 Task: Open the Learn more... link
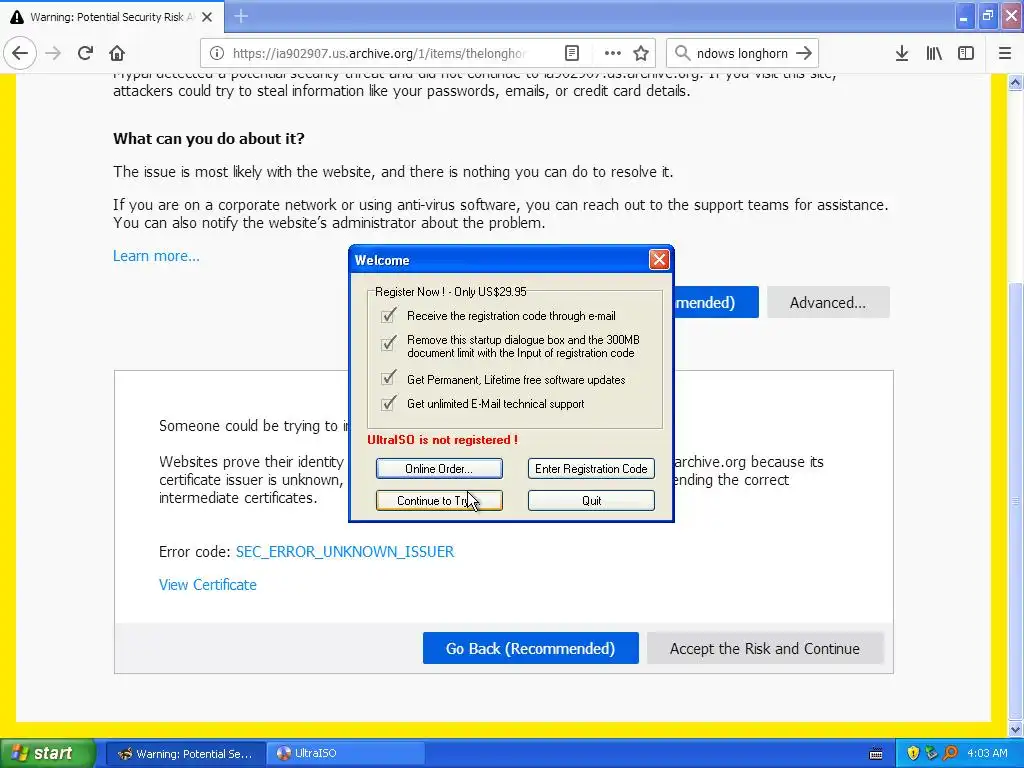click(156, 256)
